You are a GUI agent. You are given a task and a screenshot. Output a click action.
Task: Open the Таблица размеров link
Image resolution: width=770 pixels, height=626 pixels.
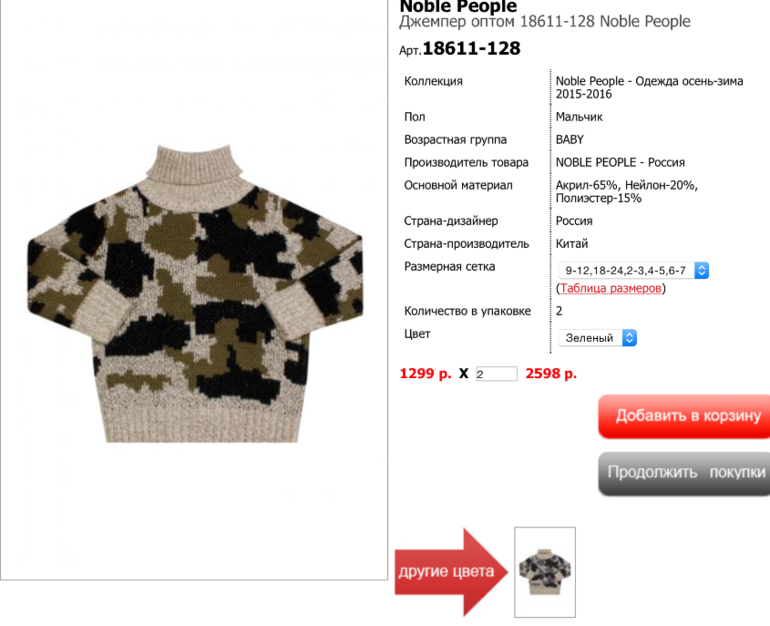(x=610, y=288)
